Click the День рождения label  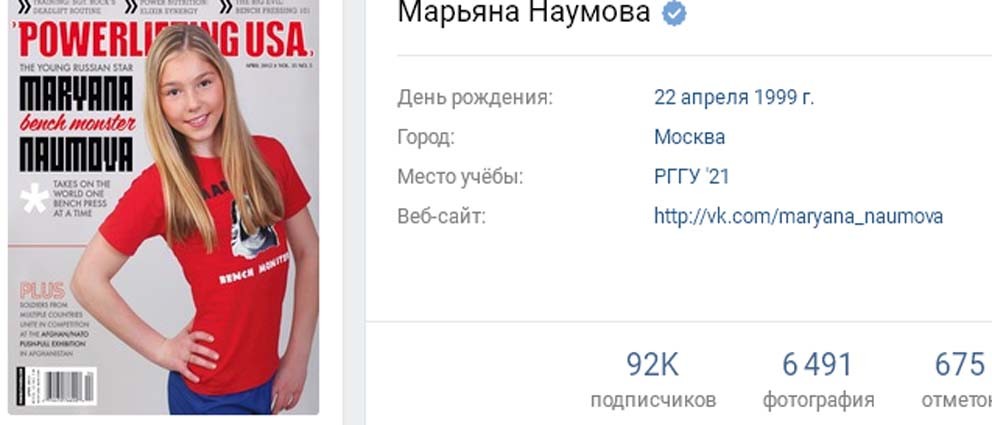click(x=475, y=98)
